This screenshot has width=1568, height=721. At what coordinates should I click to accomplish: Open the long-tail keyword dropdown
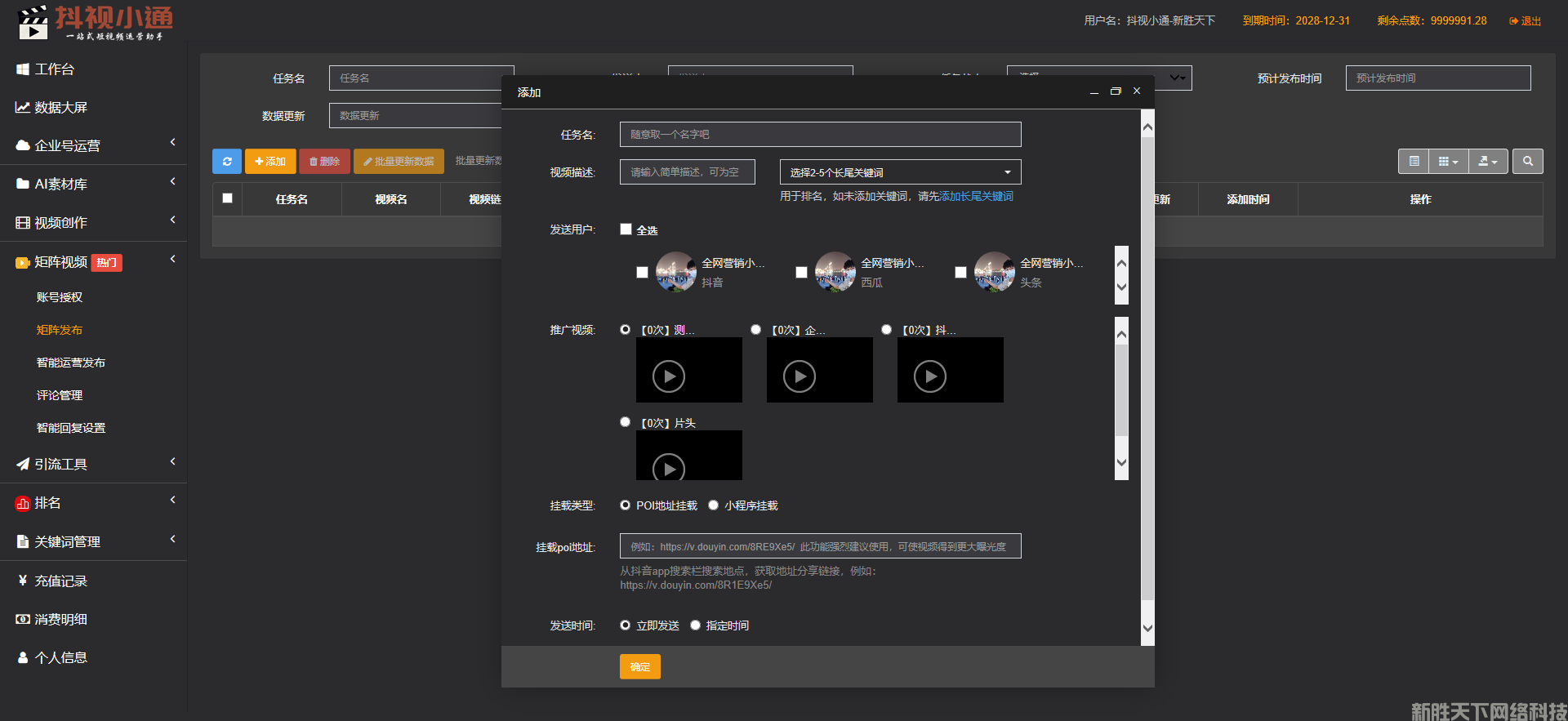pos(900,172)
